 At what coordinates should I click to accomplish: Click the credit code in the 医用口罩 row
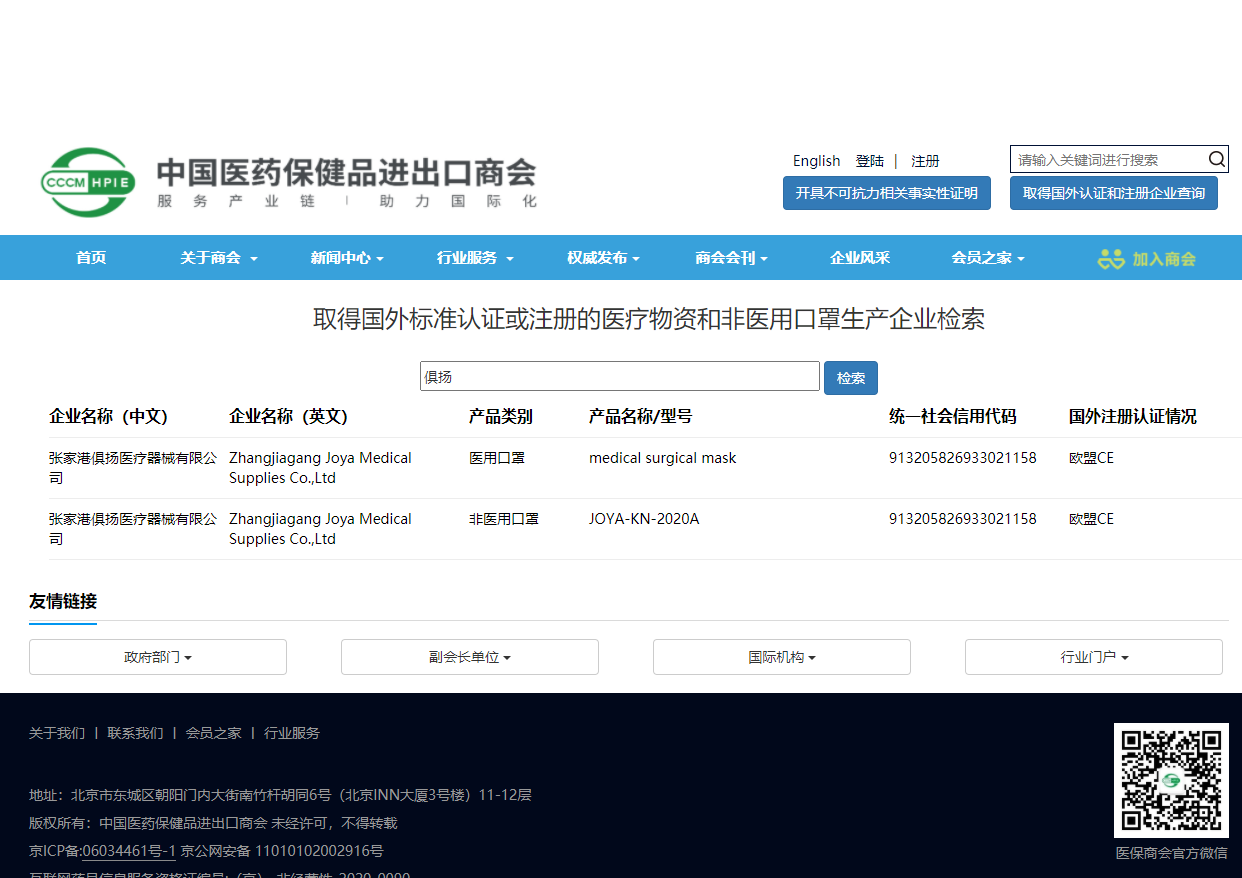point(963,458)
